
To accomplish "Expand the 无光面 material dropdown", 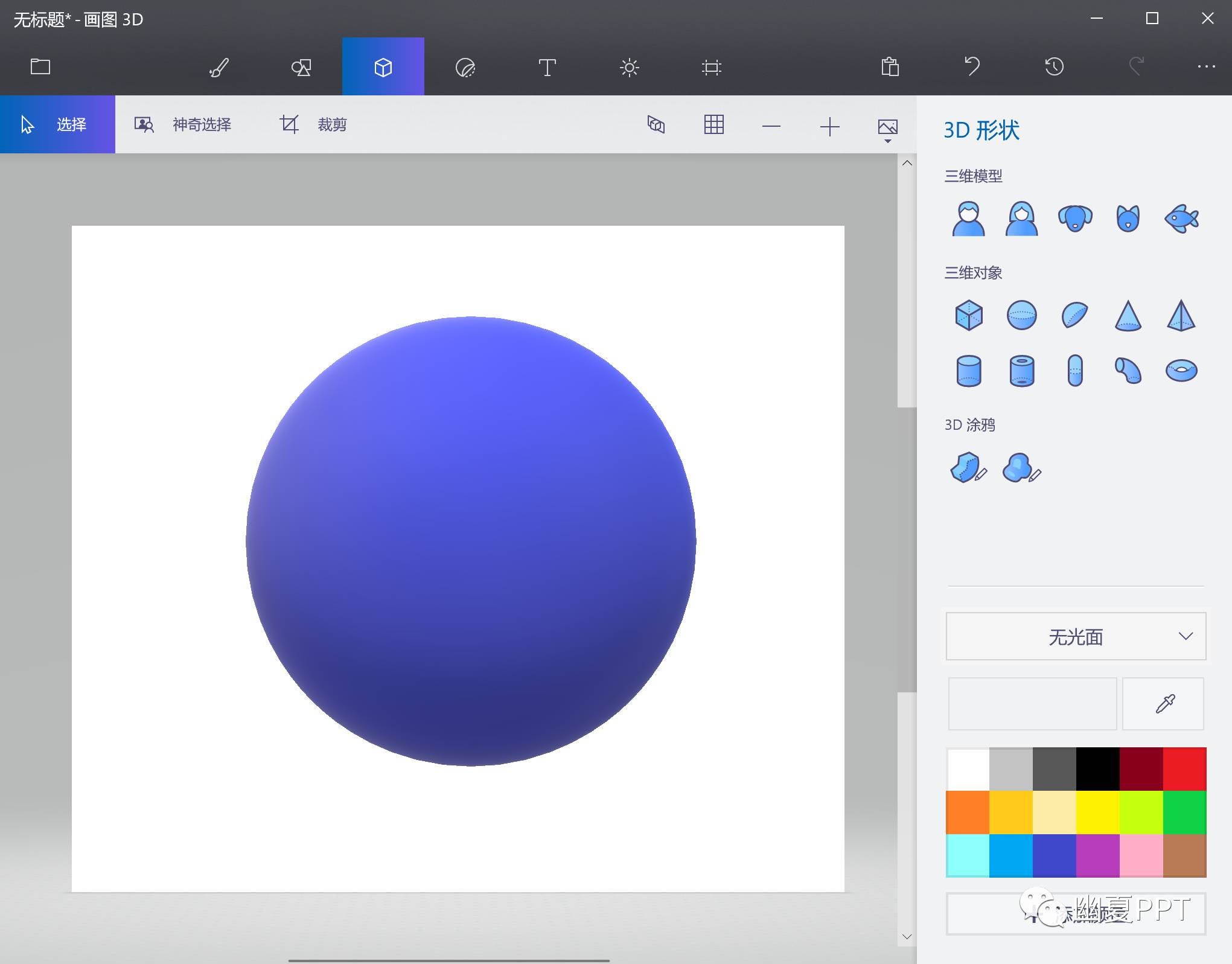I will point(1075,636).
